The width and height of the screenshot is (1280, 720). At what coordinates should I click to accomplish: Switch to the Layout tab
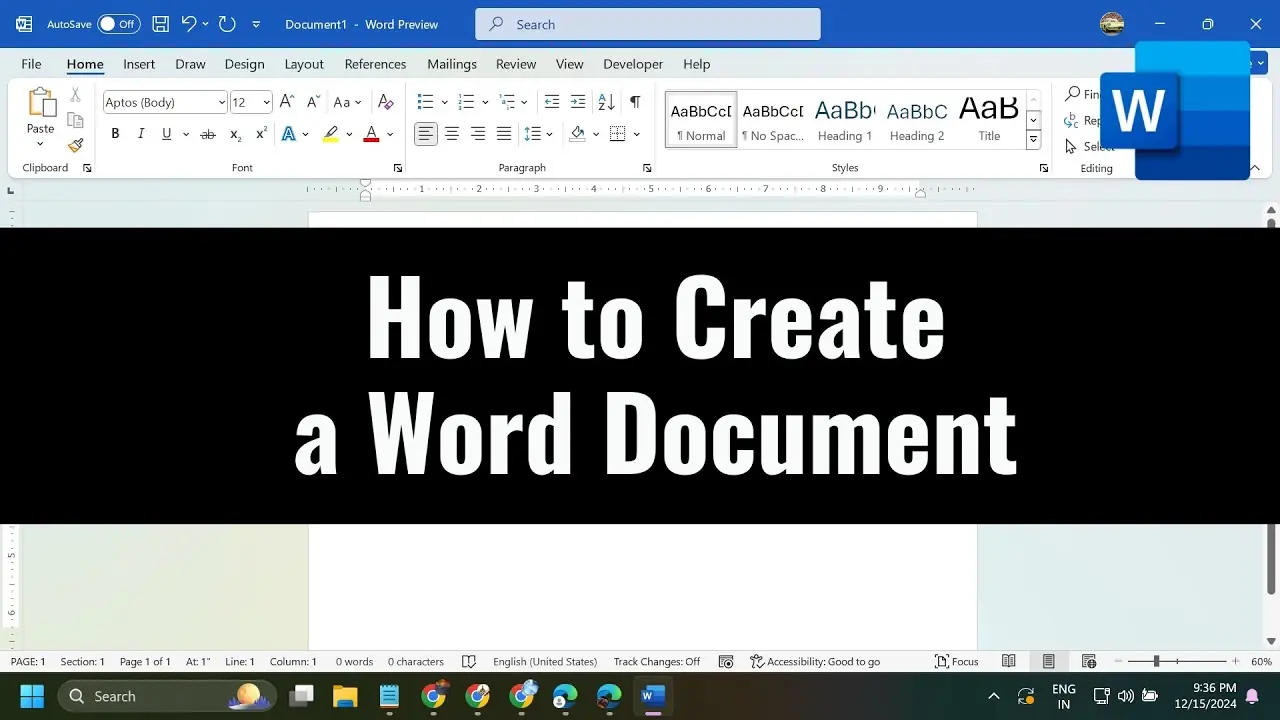(x=304, y=64)
